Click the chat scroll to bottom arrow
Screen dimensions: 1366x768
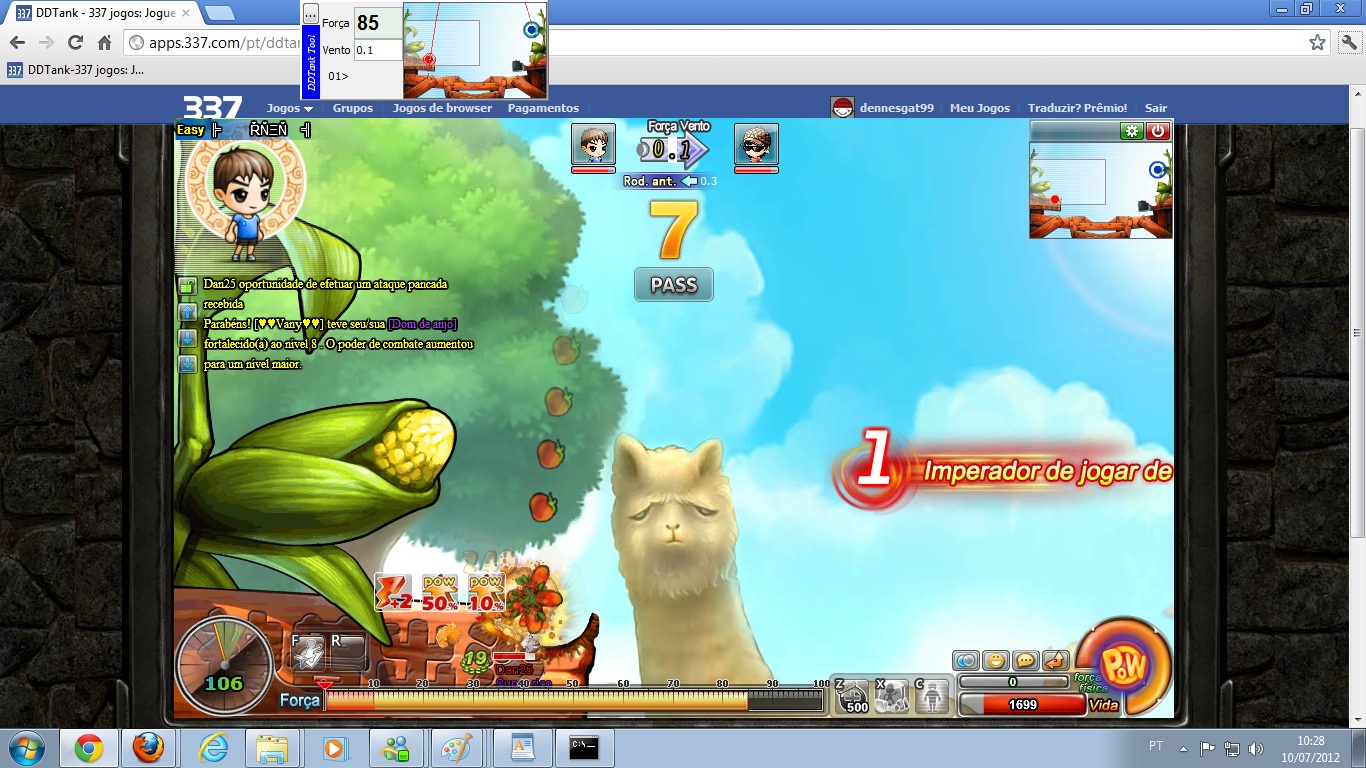pyautogui.click(x=187, y=365)
